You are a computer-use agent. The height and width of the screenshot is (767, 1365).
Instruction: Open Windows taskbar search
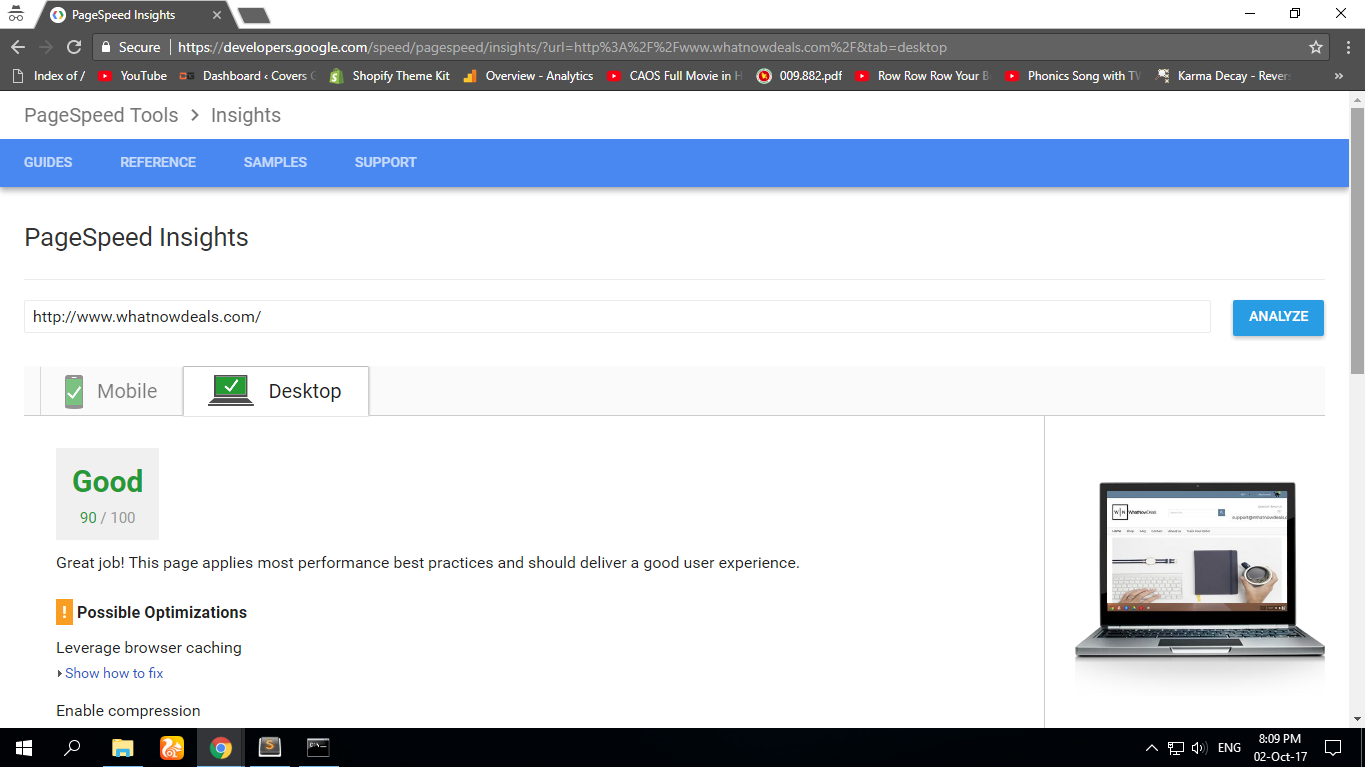click(72, 748)
